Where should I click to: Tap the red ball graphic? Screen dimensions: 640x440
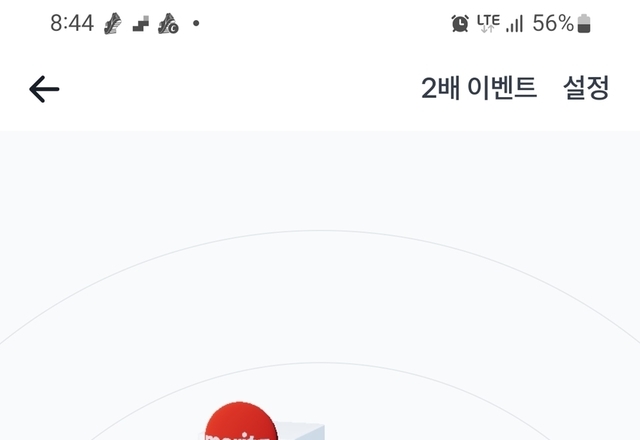pyautogui.click(x=240, y=421)
